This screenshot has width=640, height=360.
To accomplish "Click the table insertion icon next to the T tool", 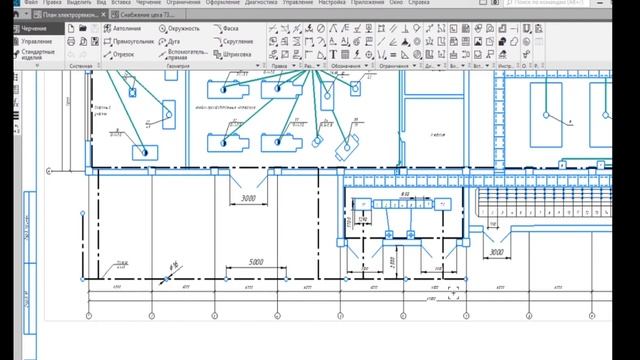I will (x=345, y=54).
